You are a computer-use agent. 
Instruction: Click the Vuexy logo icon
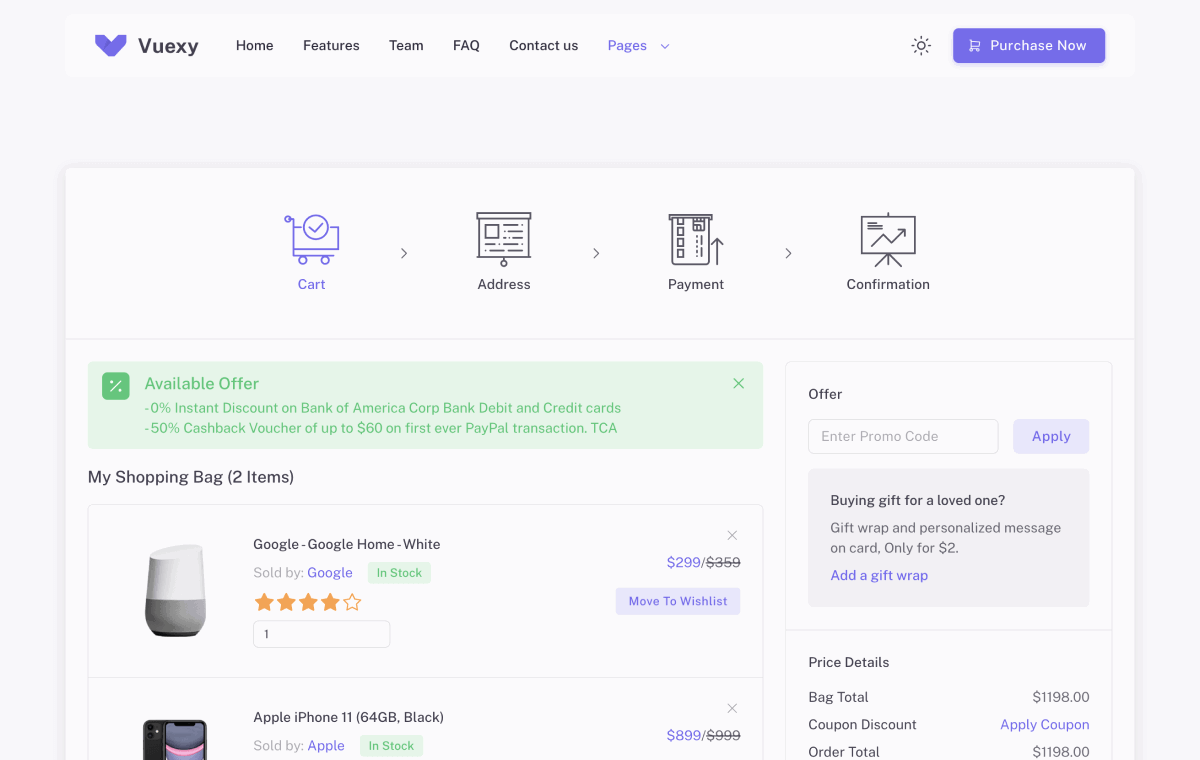[x=110, y=45]
